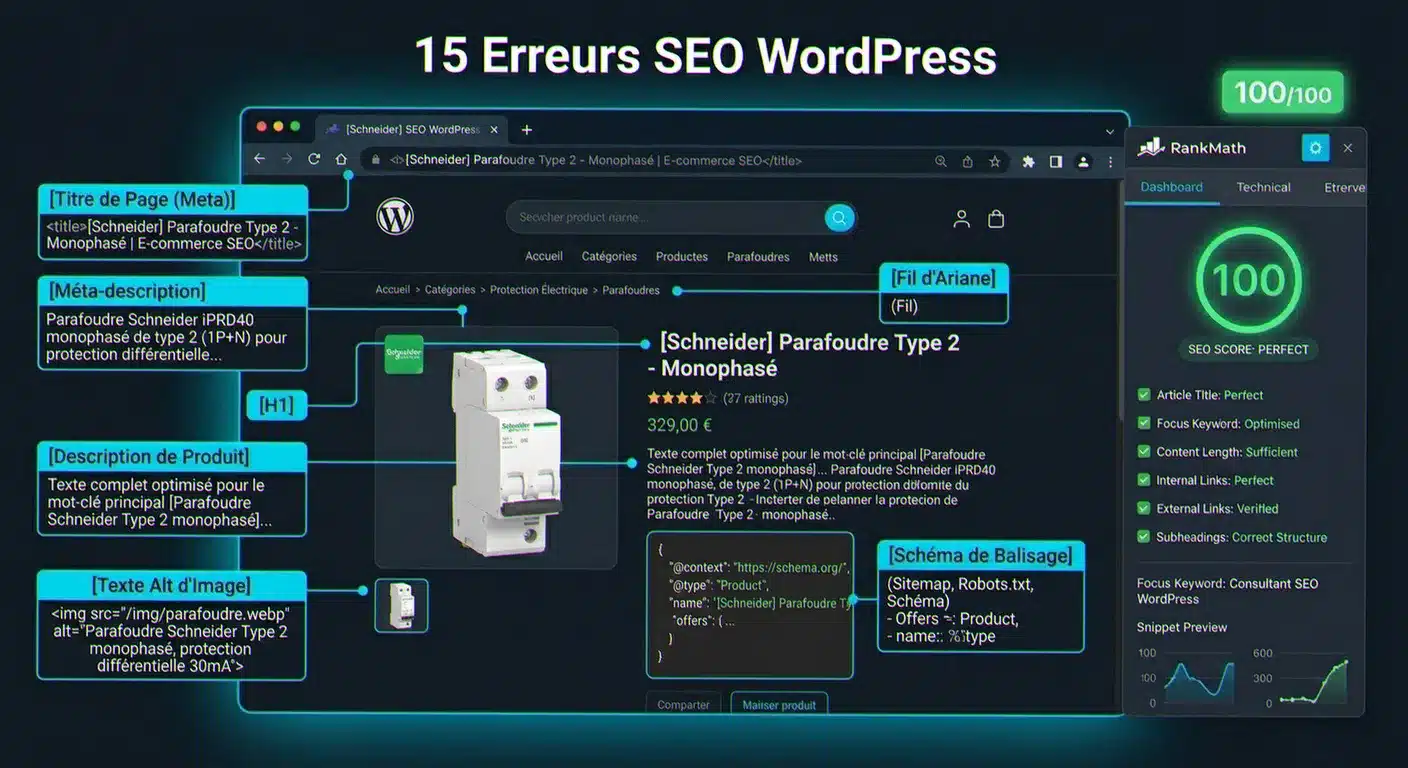Open the Metts navigation menu item
This screenshot has height=768, width=1408.
click(x=823, y=257)
